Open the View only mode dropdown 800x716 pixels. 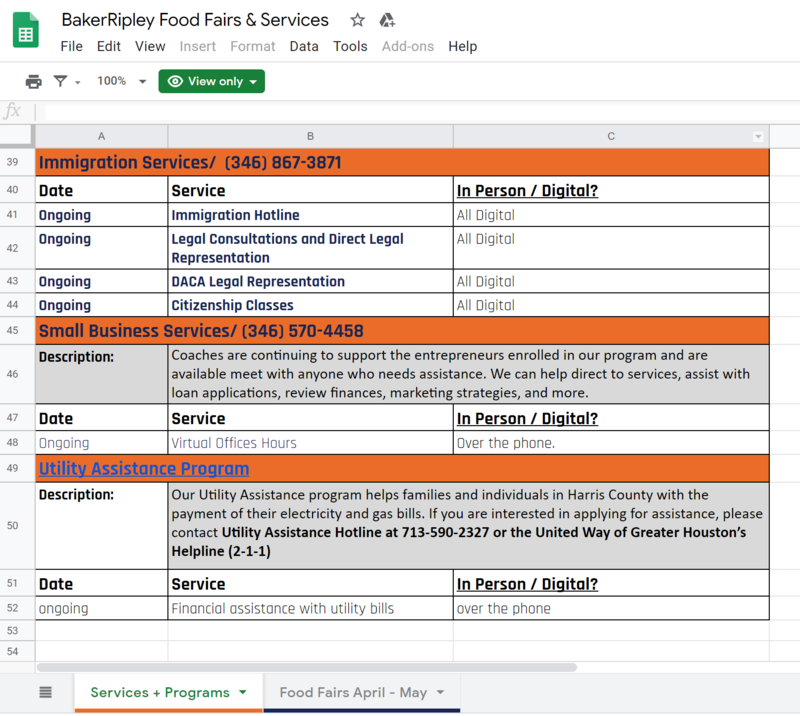[x=211, y=81]
